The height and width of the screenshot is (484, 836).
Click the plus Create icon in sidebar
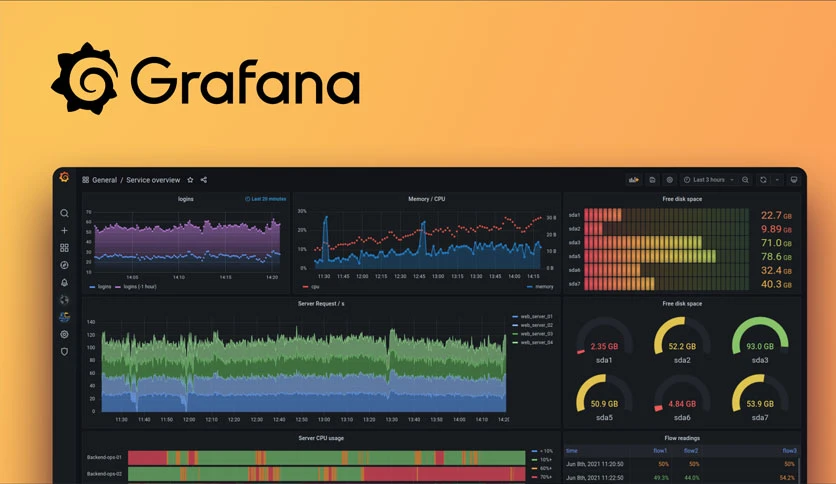pos(64,230)
